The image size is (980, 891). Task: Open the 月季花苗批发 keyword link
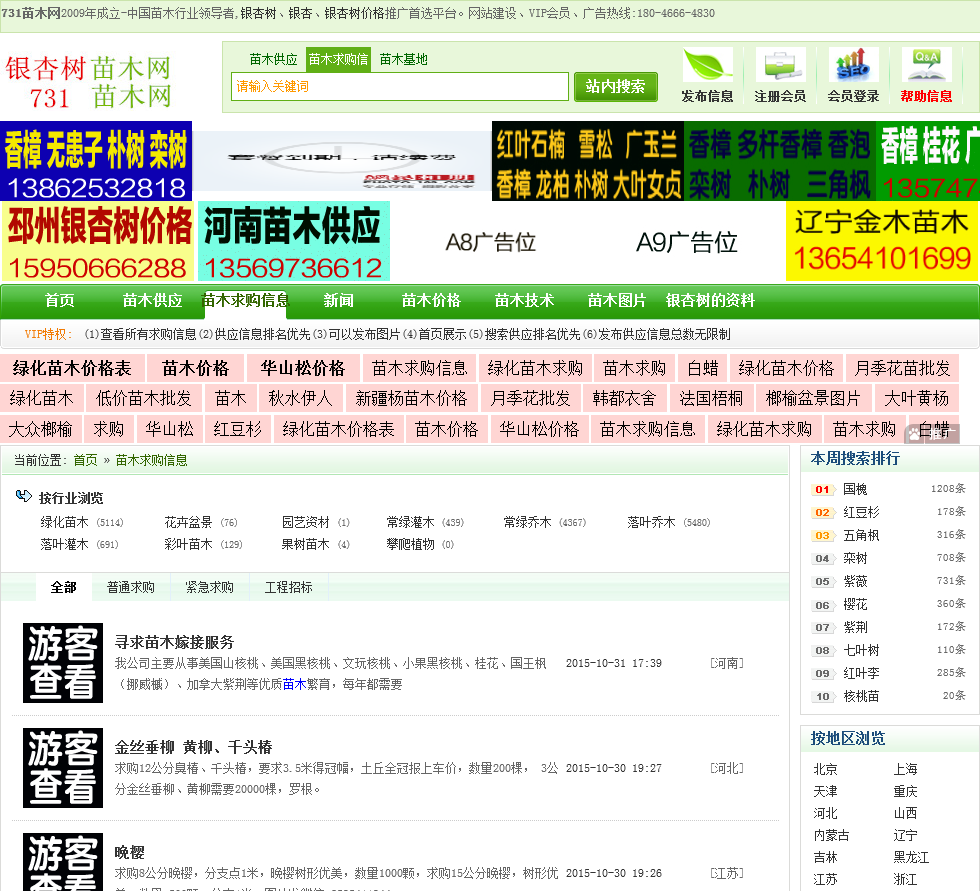pos(902,368)
